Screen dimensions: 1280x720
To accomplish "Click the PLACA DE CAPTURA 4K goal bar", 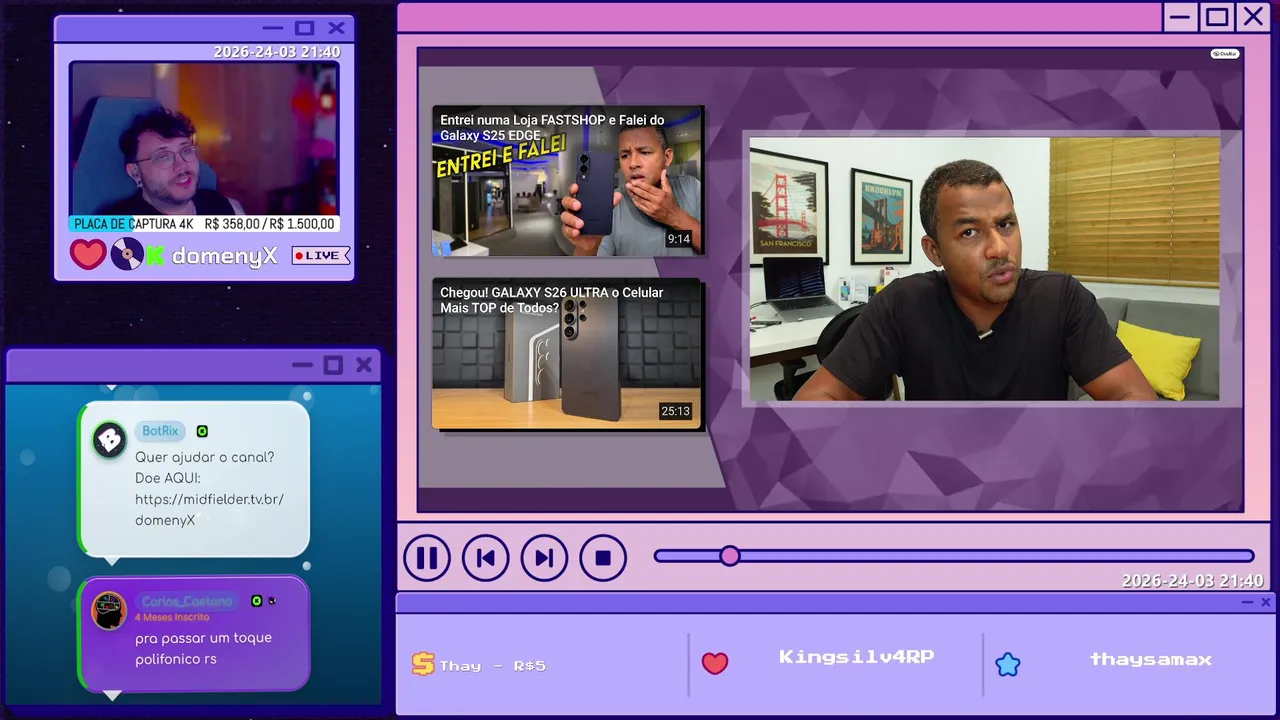I will click(204, 224).
